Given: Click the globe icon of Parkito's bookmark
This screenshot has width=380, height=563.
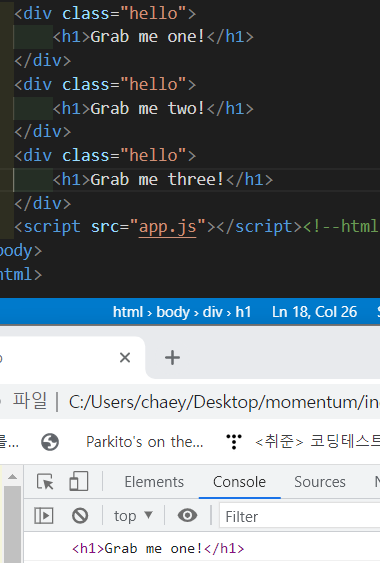Looking at the screenshot, I should pyautogui.click(x=50, y=442).
